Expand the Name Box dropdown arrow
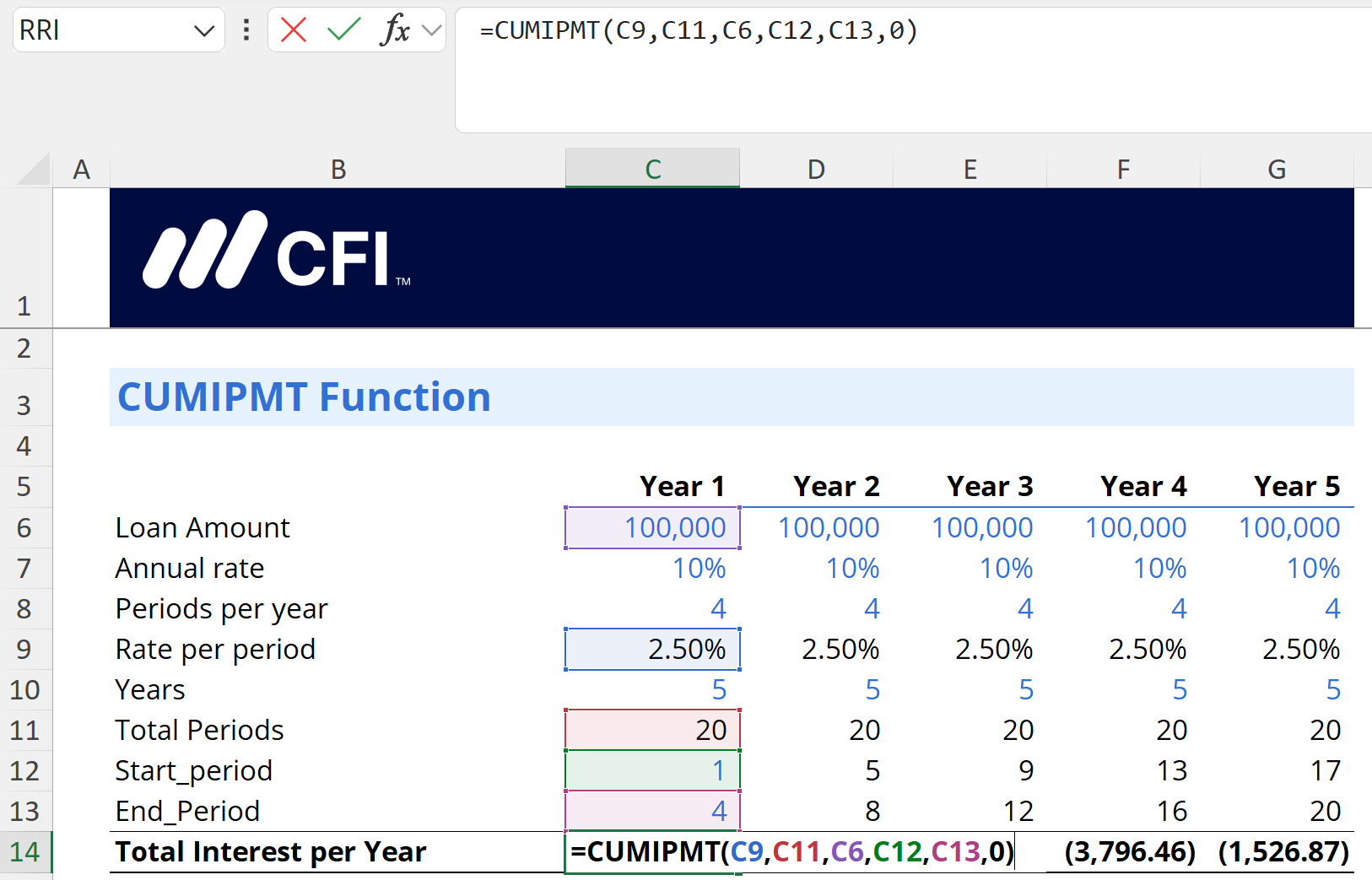The image size is (1372, 880). click(203, 31)
